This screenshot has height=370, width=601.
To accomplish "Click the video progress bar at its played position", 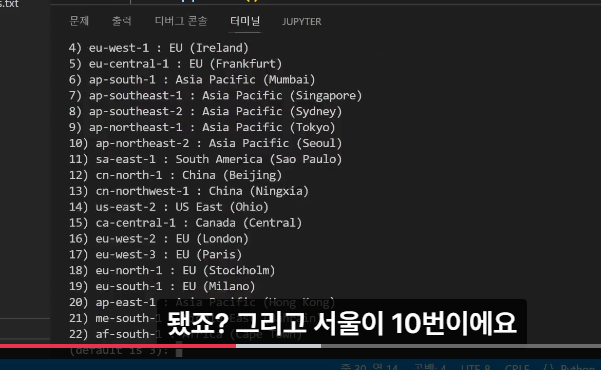I will (235, 346).
